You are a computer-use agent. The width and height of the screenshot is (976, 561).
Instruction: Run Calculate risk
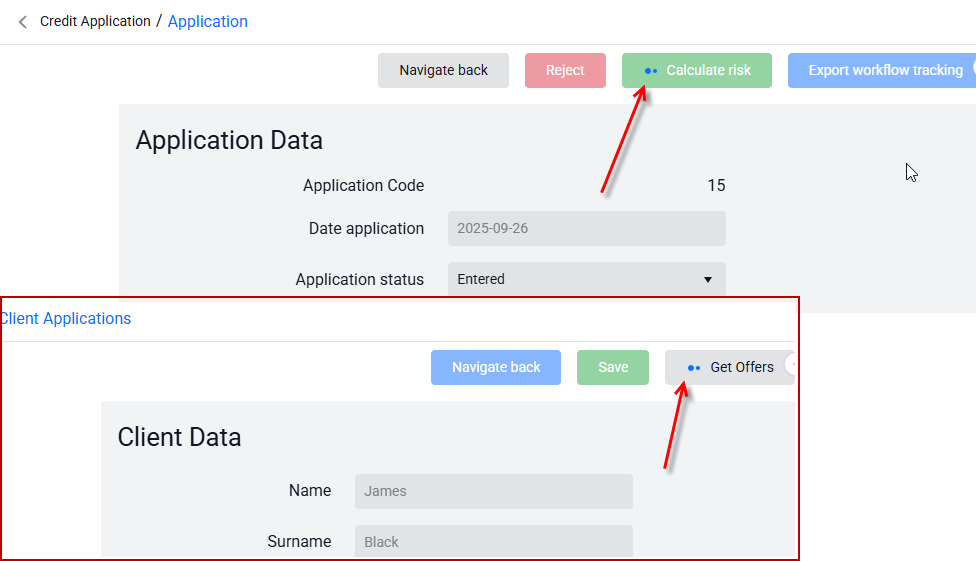click(x=697, y=70)
